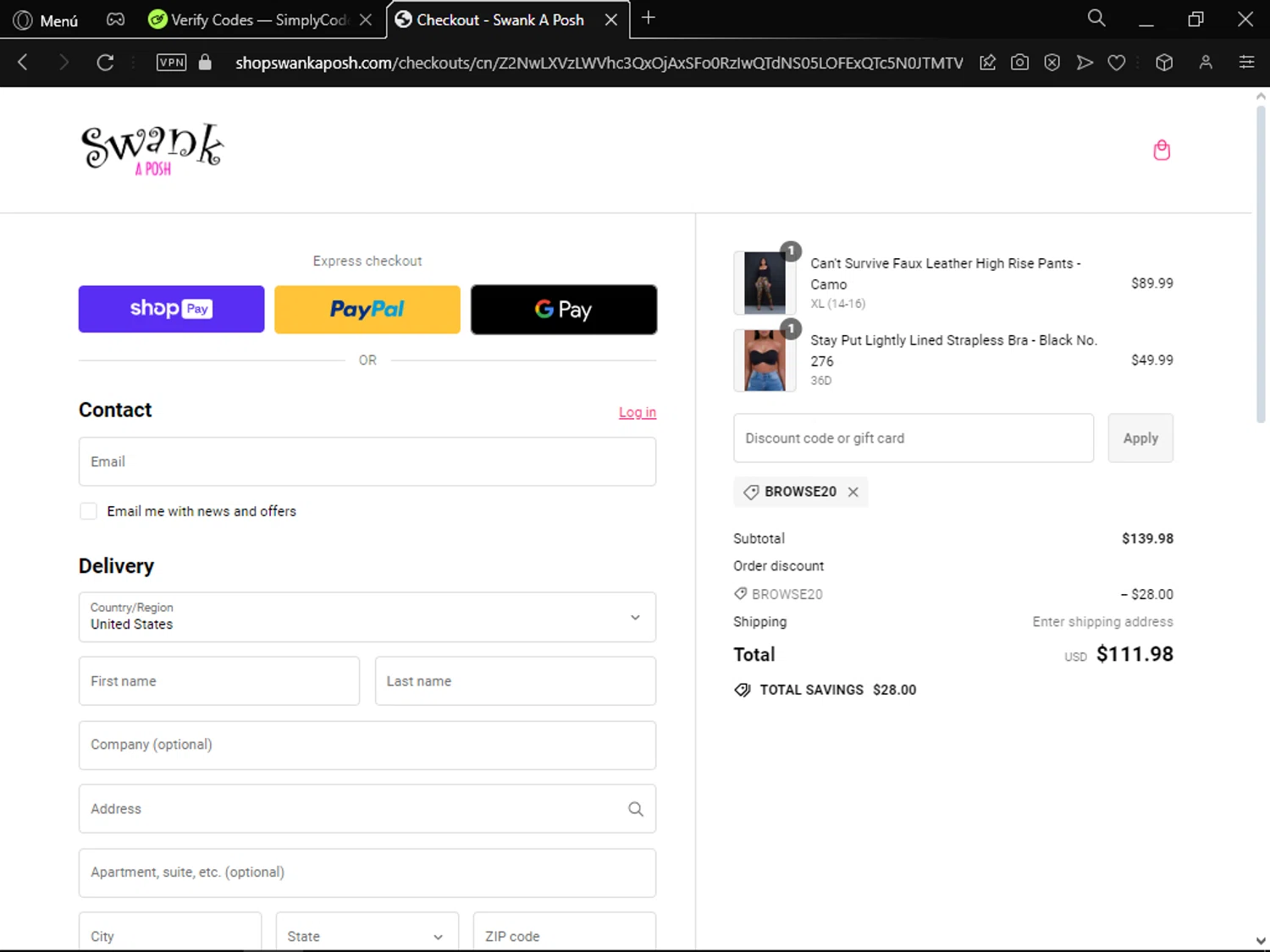Go back to previous page
1270x952 pixels.
pos(23,62)
